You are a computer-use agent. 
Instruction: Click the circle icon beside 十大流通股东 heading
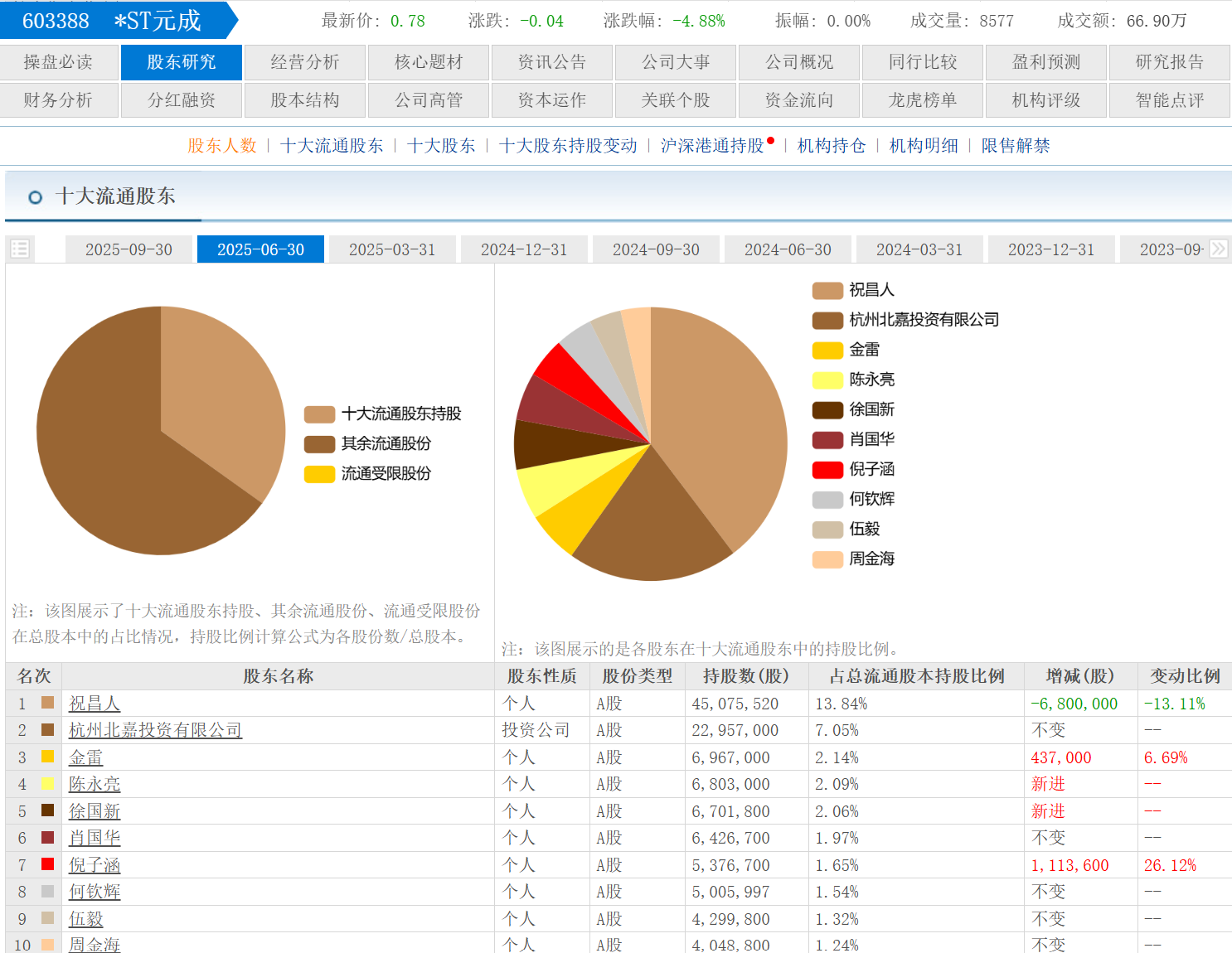coord(35,197)
